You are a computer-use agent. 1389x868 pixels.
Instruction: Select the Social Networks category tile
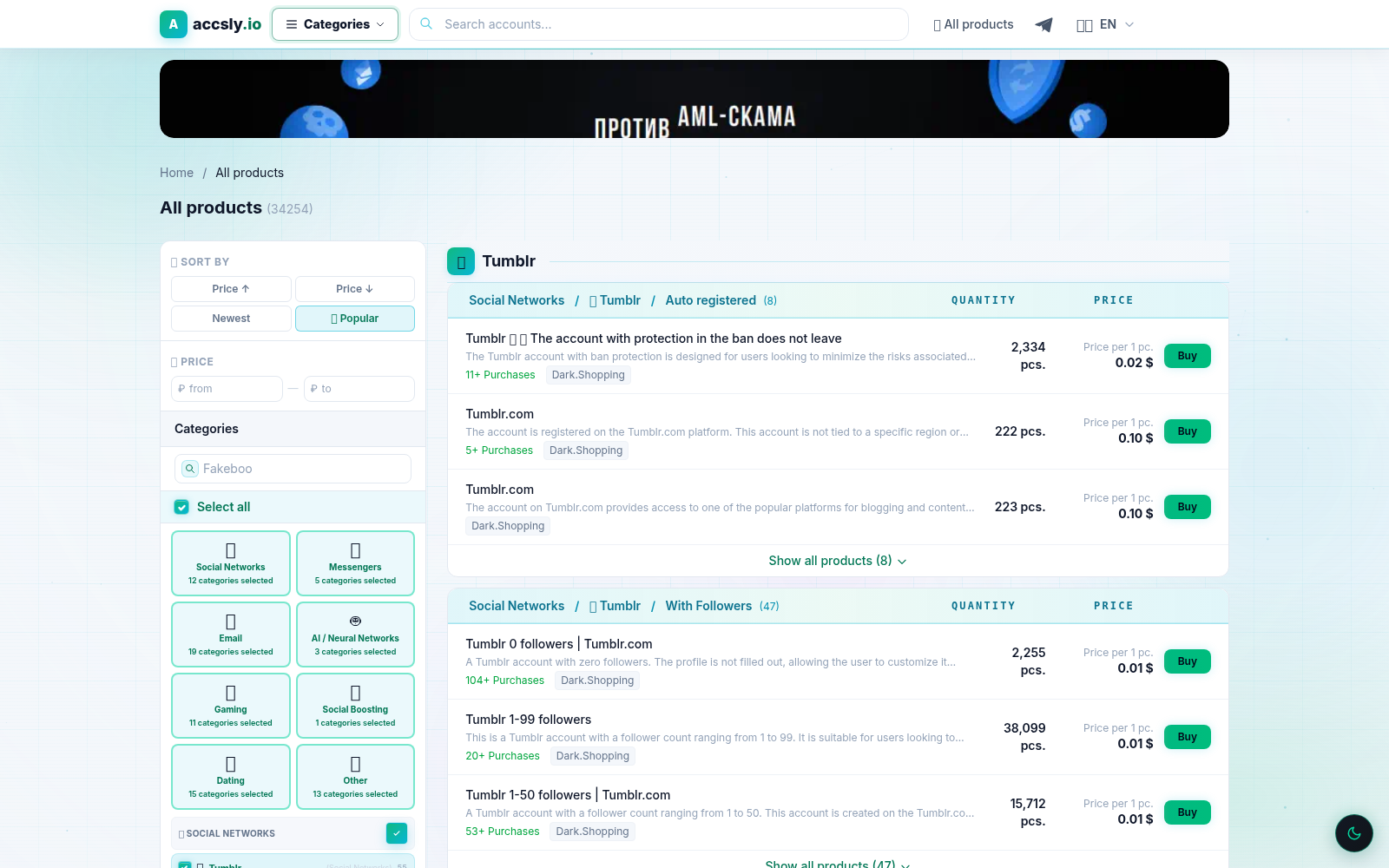click(231, 563)
